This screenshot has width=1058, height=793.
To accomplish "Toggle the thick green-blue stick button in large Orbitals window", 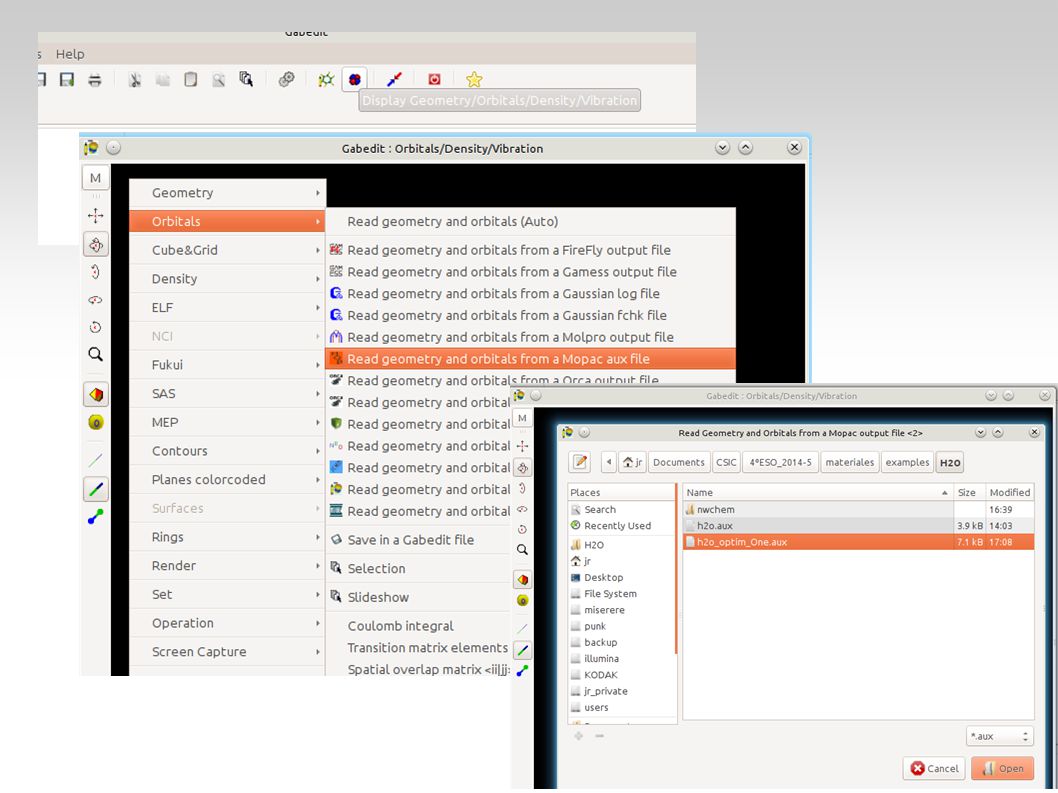I will click(95, 489).
